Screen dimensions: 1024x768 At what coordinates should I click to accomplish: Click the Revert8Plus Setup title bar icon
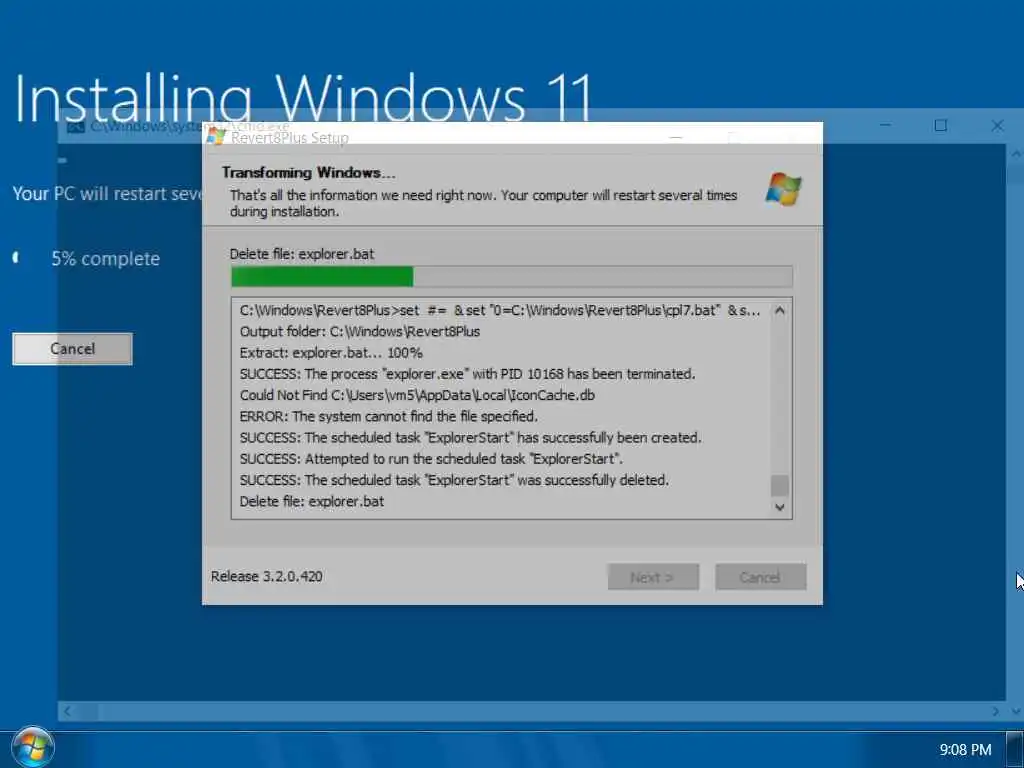click(216, 136)
